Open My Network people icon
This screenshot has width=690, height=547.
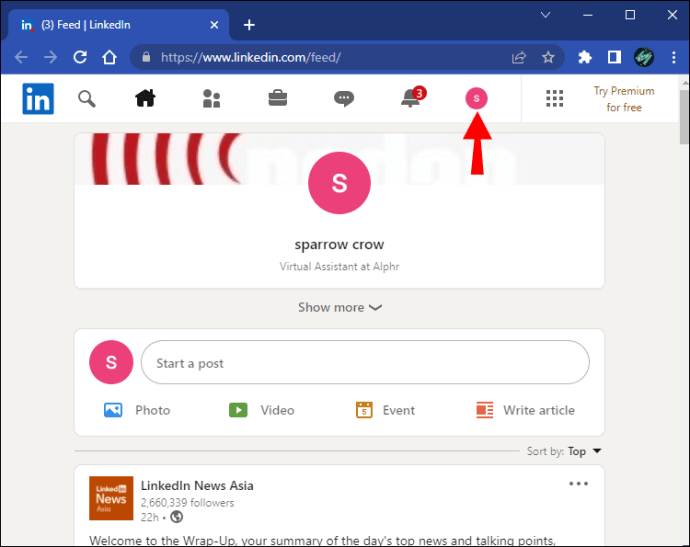click(x=211, y=99)
